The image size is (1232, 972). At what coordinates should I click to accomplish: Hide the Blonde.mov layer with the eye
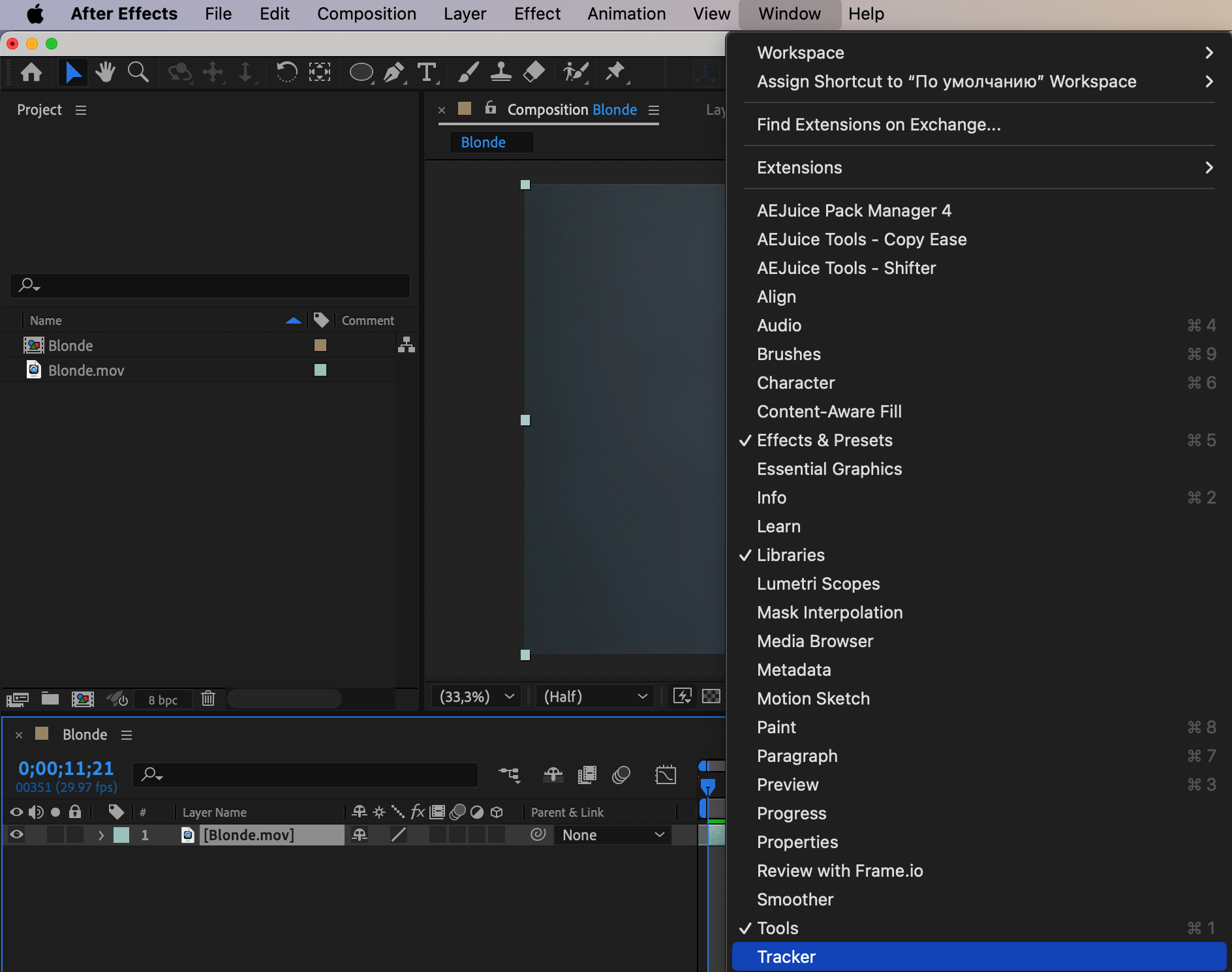pyautogui.click(x=16, y=835)
